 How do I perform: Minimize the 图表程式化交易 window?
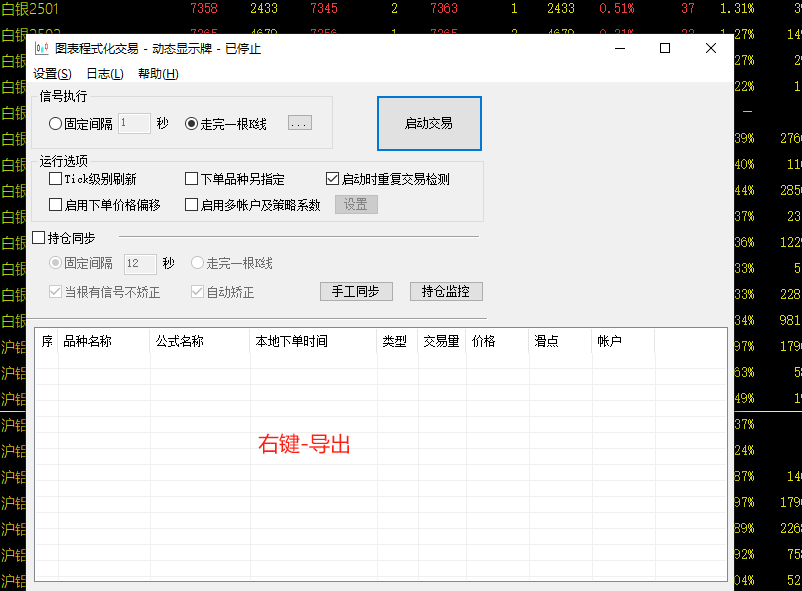[x=620, y=49]
